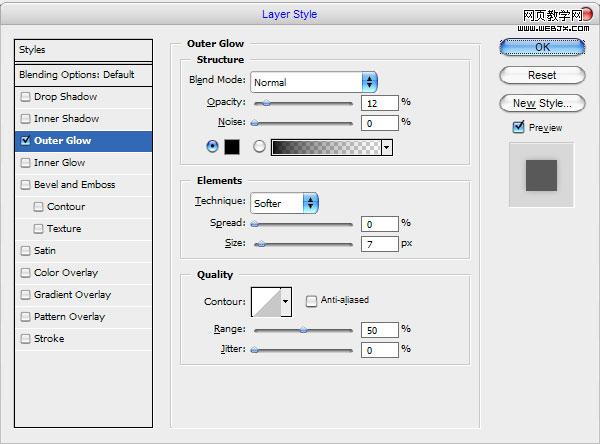Image resolution: width=600 pixels, height=444 pixels.
Task: Open the gradient picker dropdown arrow
Action: (x=386, y=147)
